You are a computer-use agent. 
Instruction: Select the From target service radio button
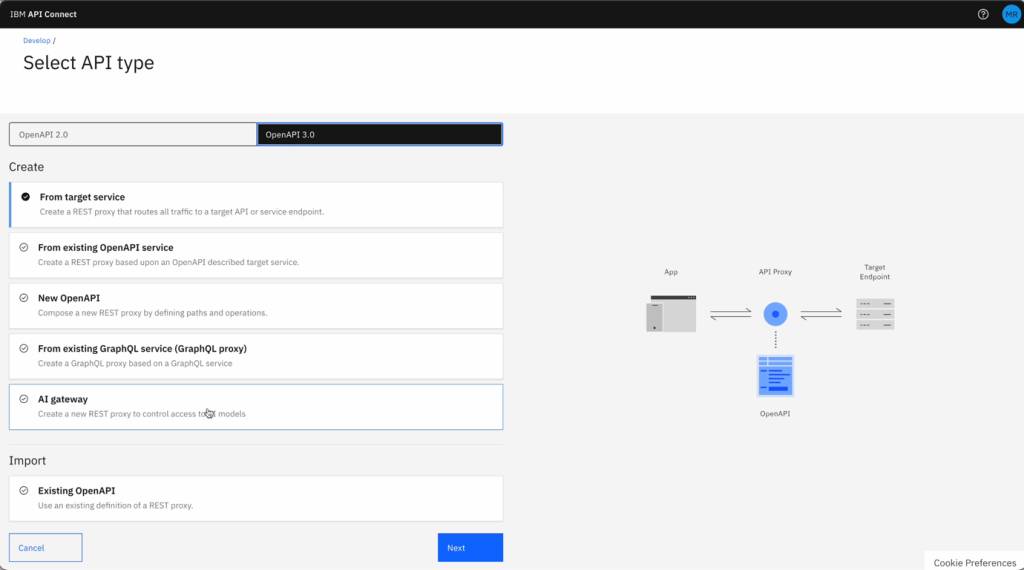tap(25, 197)
